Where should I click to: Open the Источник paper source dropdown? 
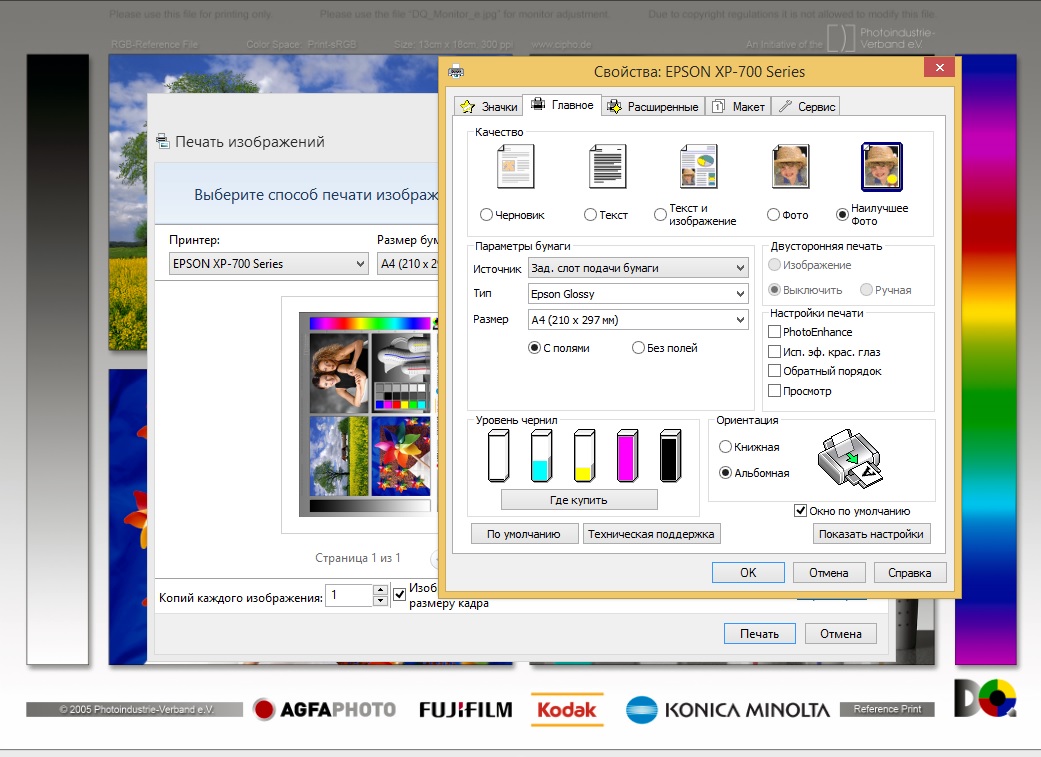pos(638,268)
